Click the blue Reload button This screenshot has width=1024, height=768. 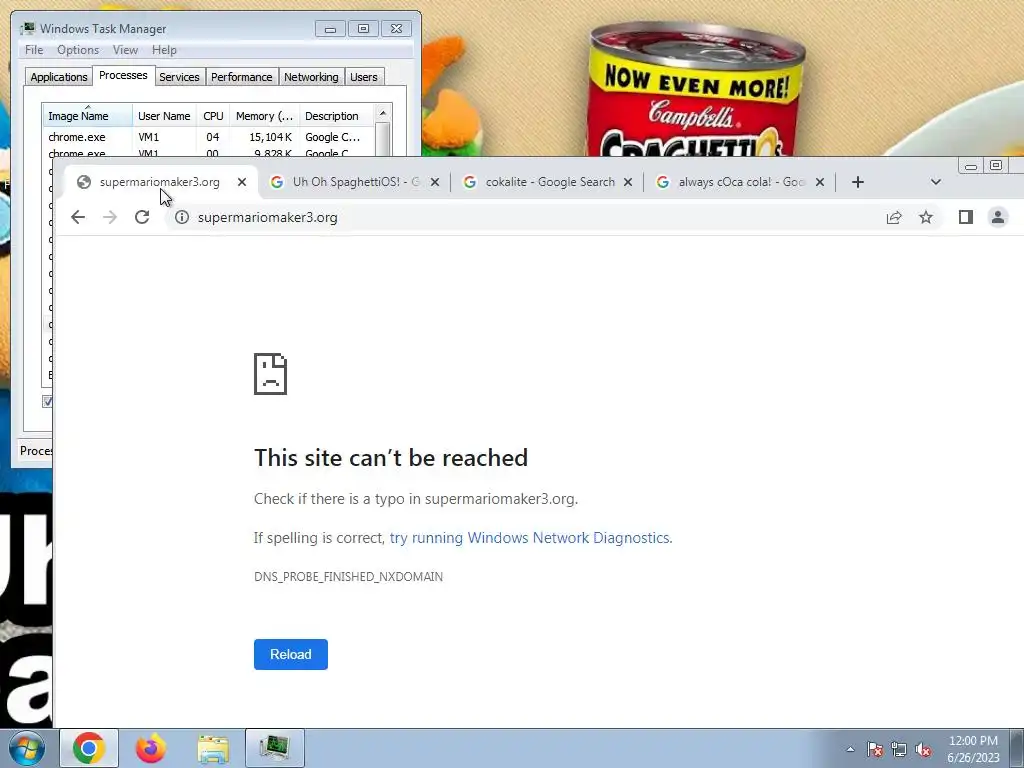pos(291,654)
